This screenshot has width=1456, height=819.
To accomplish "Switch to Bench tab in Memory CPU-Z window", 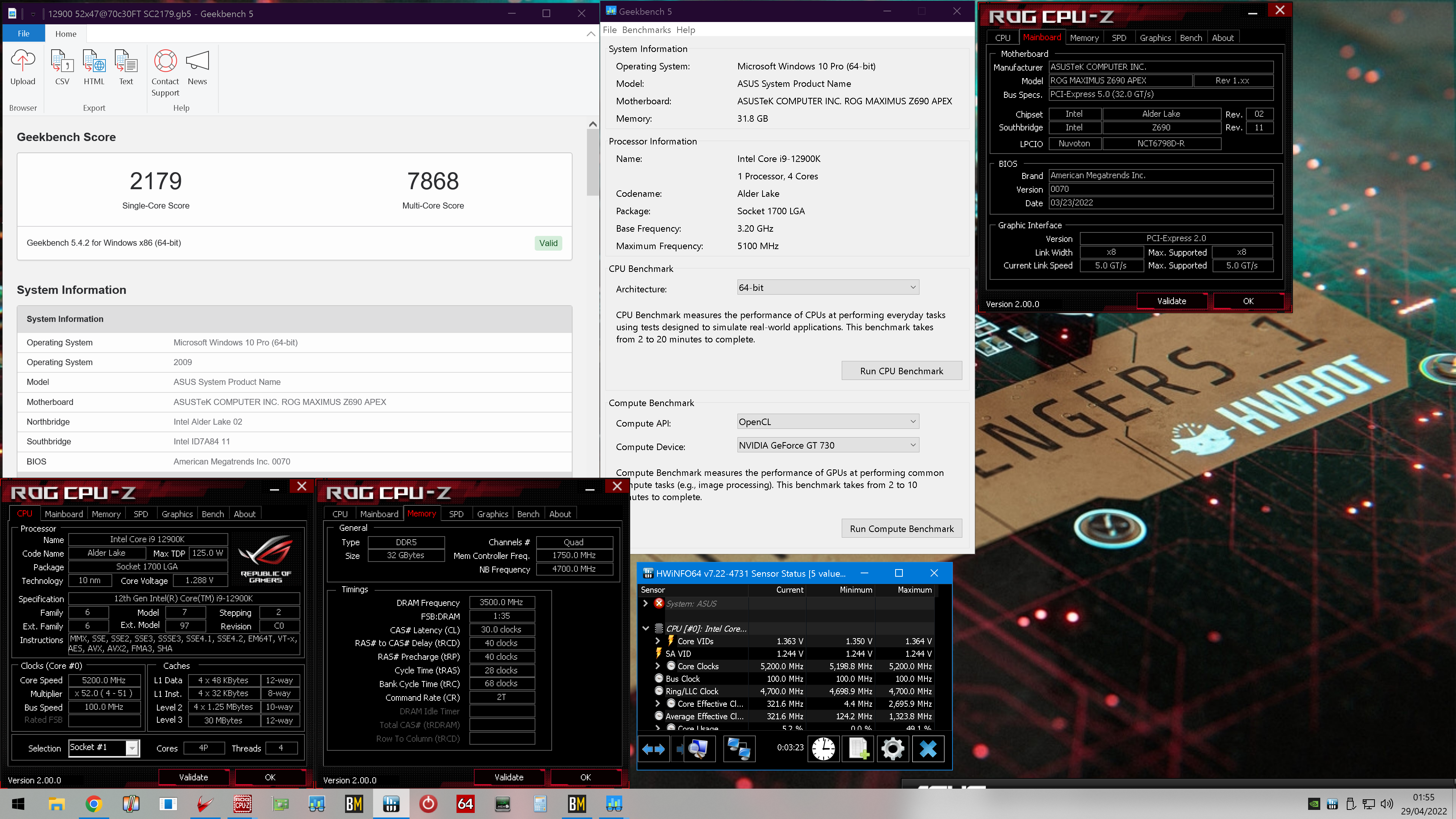I will (x=528, y=514).
